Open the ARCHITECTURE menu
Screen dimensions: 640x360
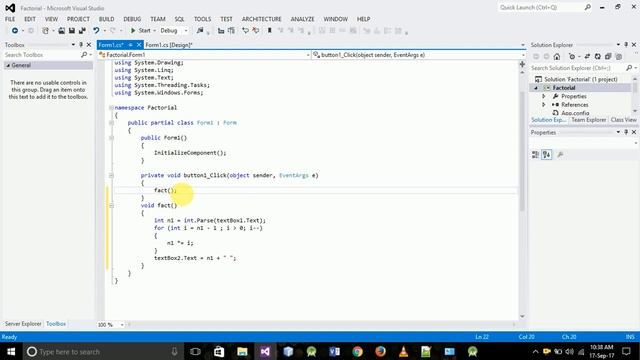click(x=262, y=19)
